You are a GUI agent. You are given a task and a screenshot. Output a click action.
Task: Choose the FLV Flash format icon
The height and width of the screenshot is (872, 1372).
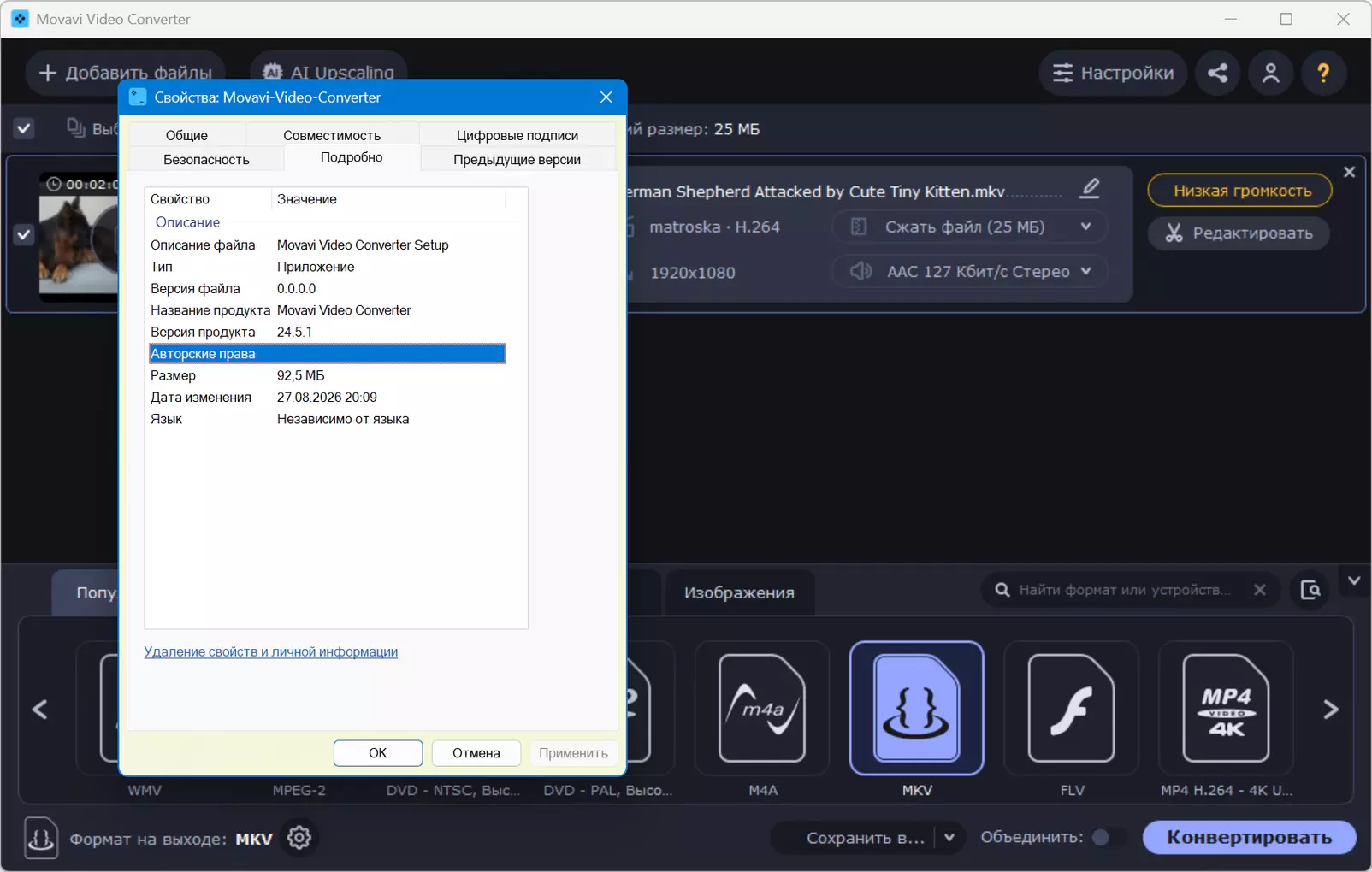[x=1071, y=708]
